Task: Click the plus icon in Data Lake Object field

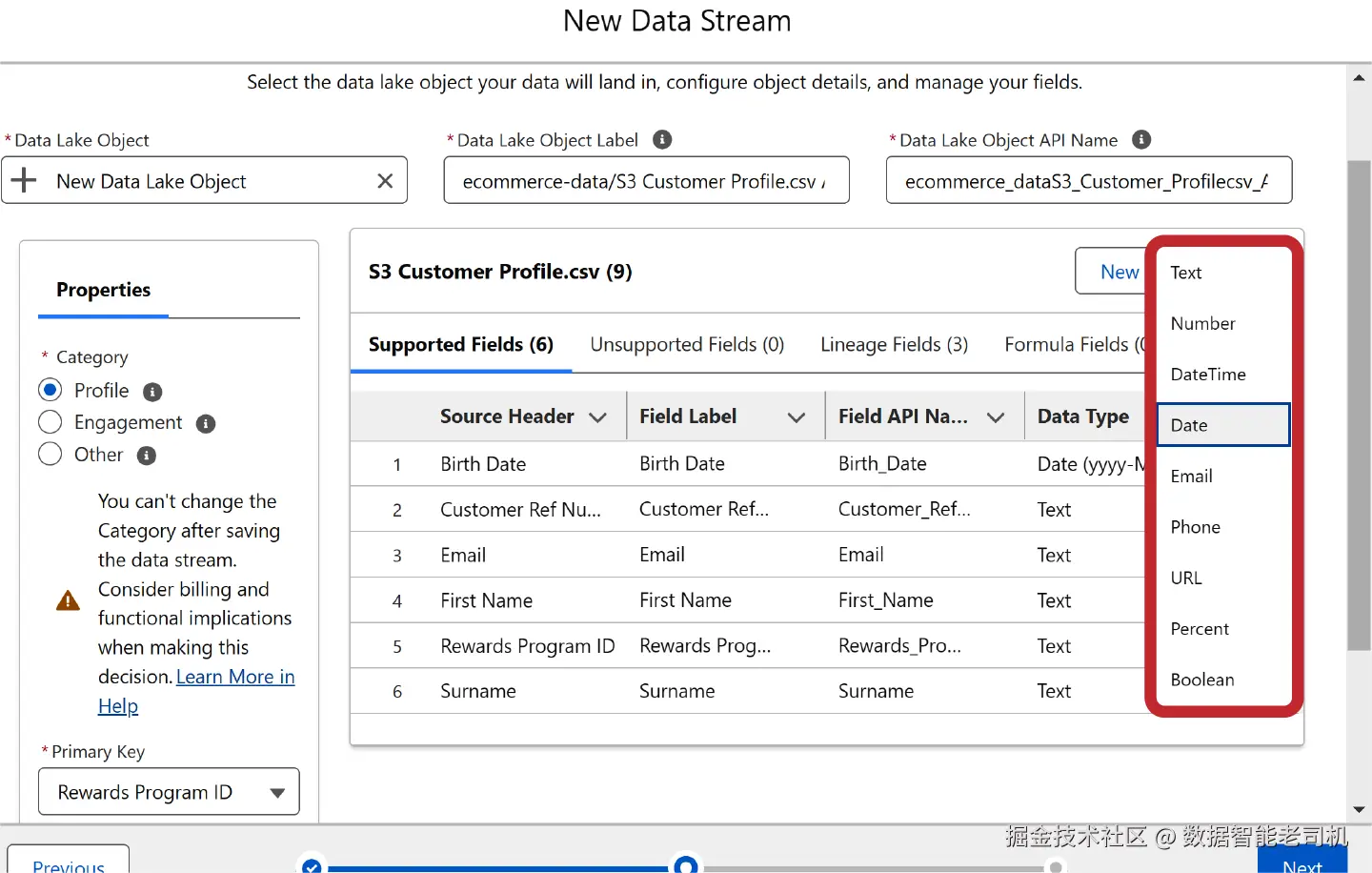Action: point(24,180)
